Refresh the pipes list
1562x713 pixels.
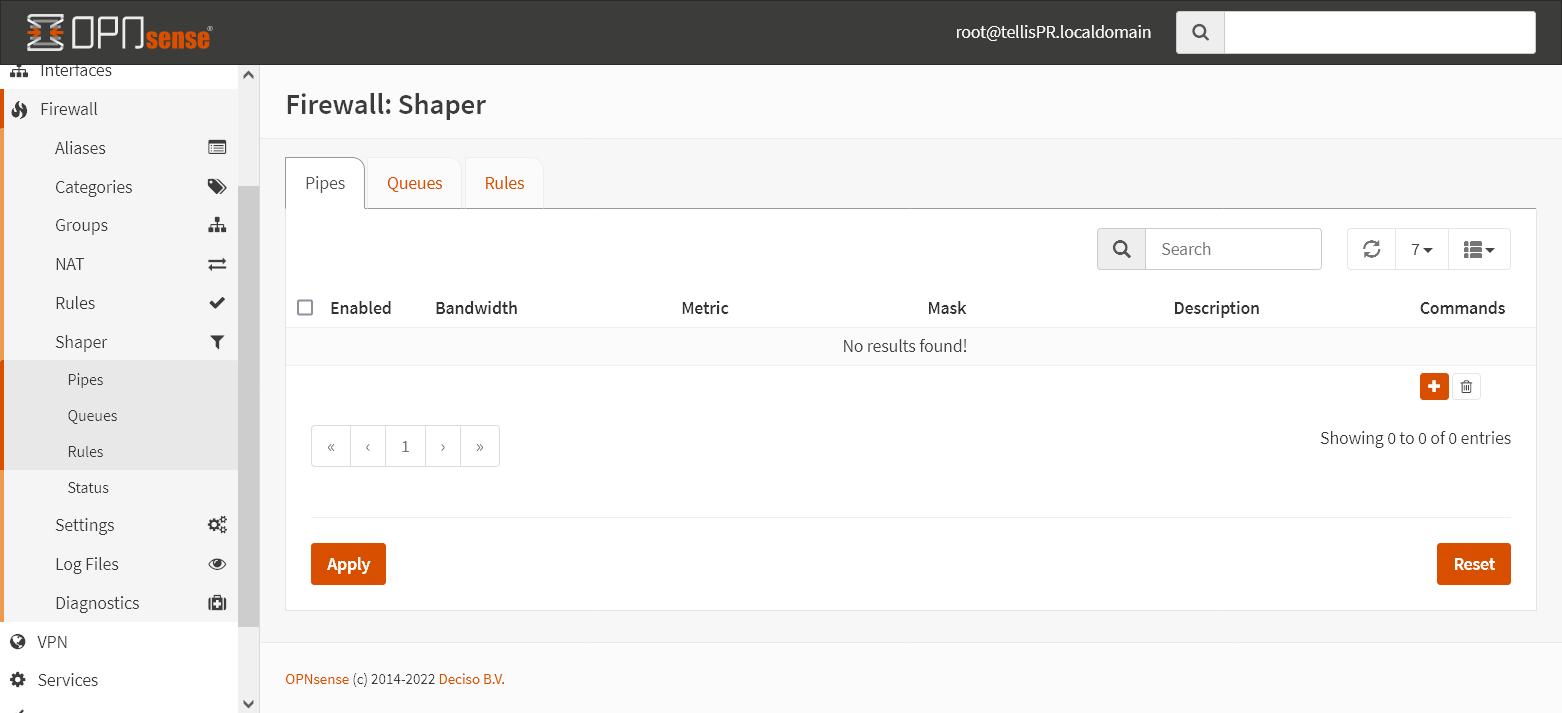[x=1370, y=248]
